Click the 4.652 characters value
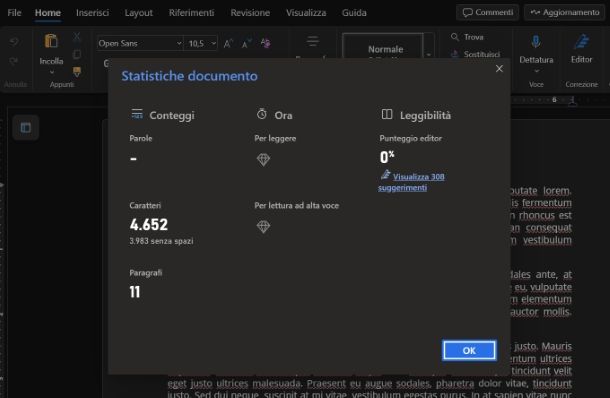Screen dimensions: 610x398 pyautogui.click(x=149, y=225)
